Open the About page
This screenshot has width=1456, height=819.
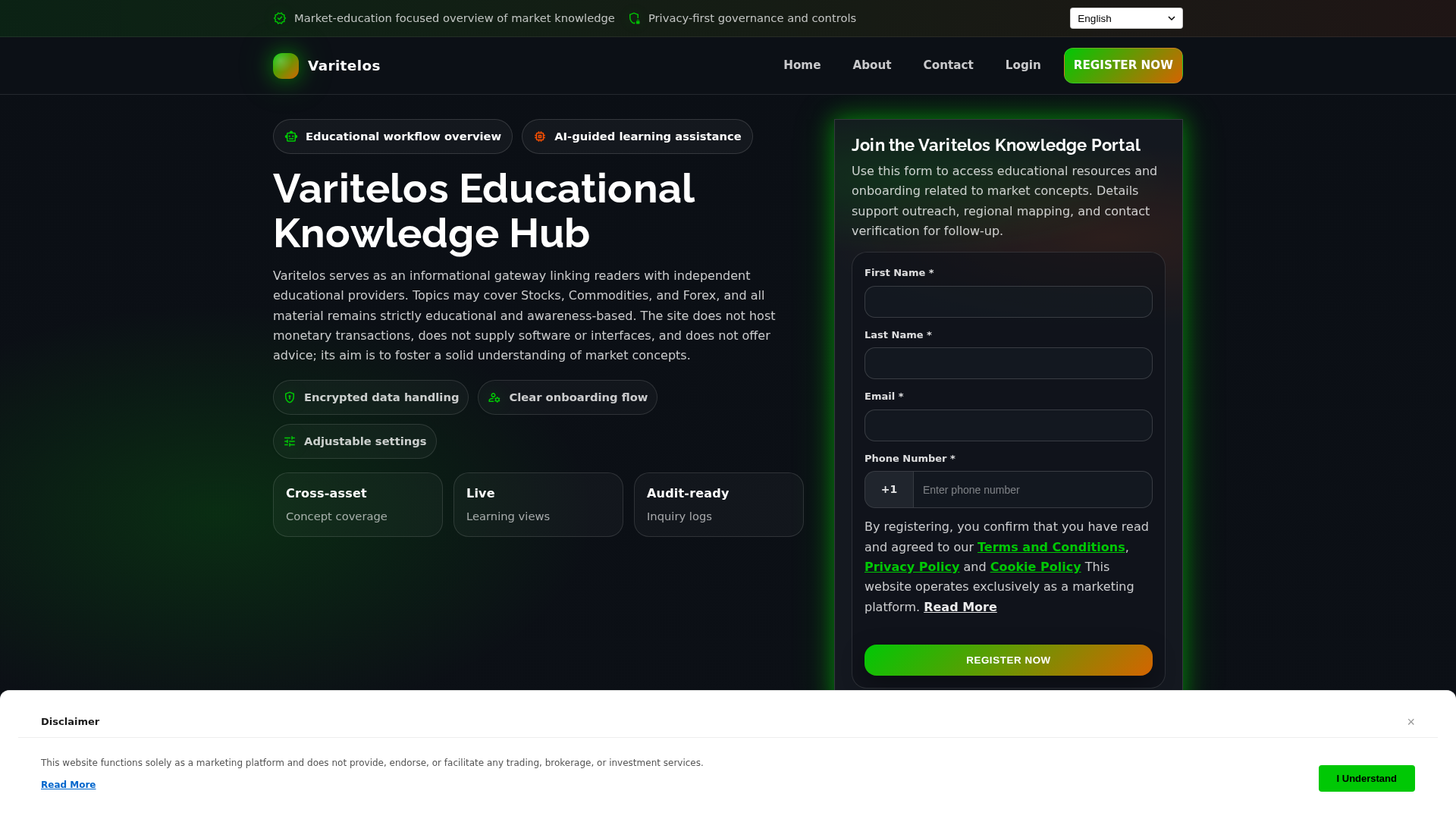872,65
